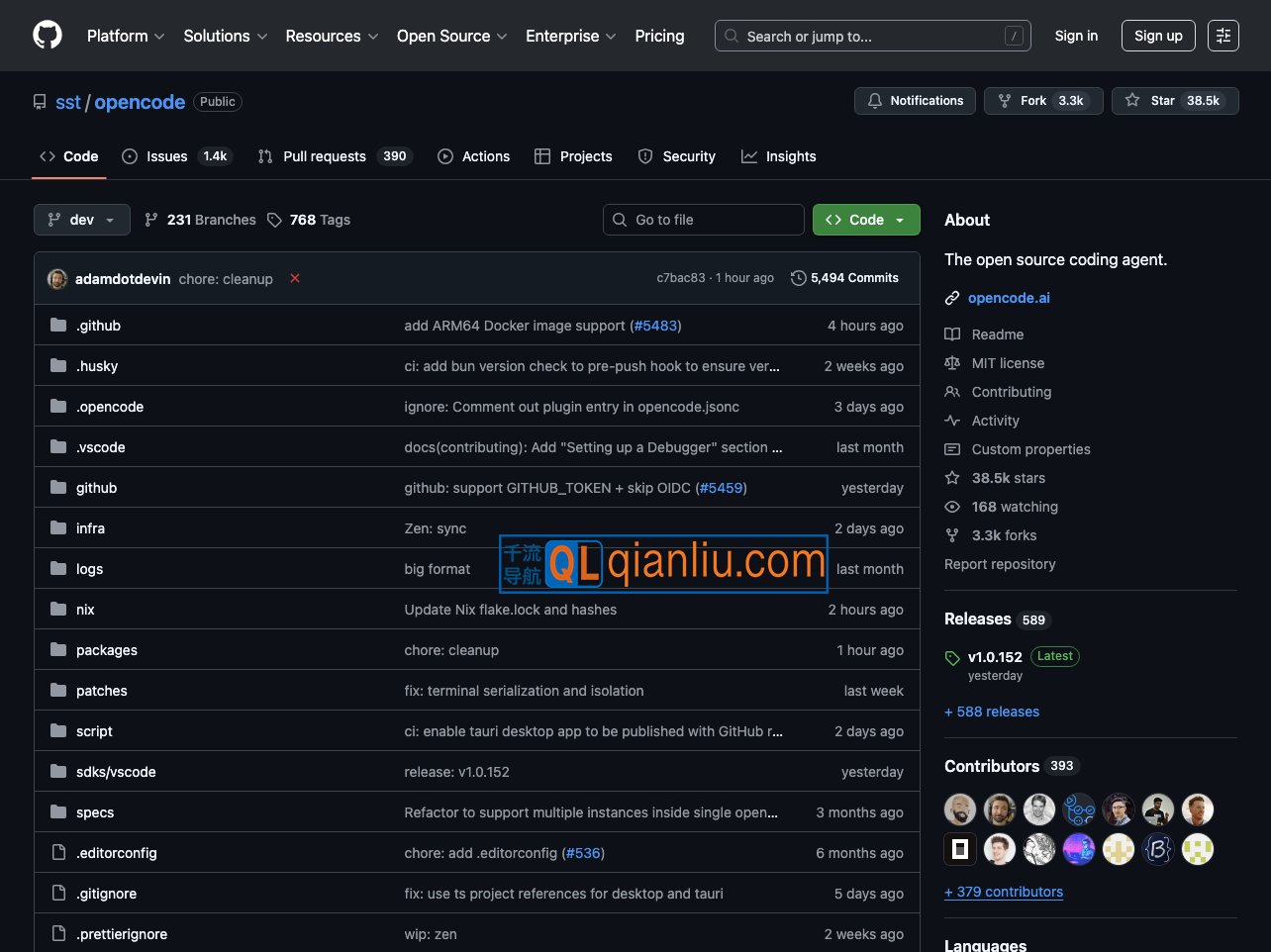Image resolution: width=1271 pixels, height=952 pixels.
Task: Click the Notifications bell button
Action: point(915,101)
